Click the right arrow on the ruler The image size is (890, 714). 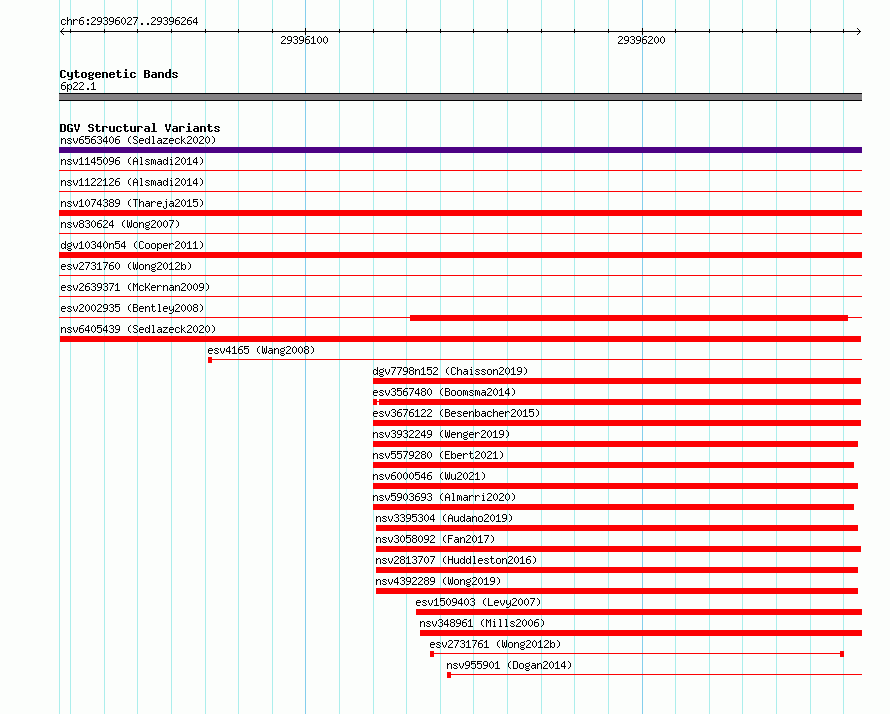(858, 31)
